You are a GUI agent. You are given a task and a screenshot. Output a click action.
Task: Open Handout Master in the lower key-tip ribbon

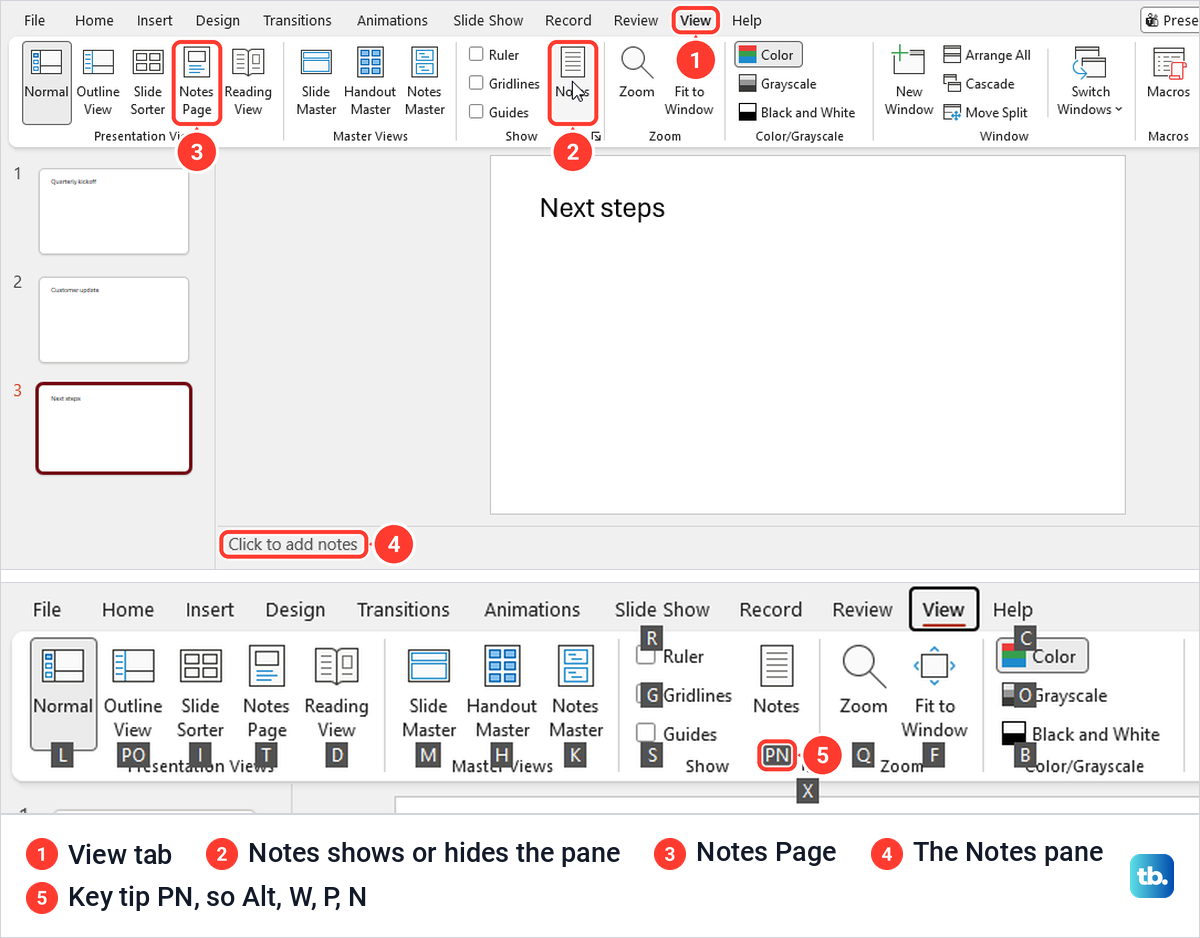tap(502, 692)
